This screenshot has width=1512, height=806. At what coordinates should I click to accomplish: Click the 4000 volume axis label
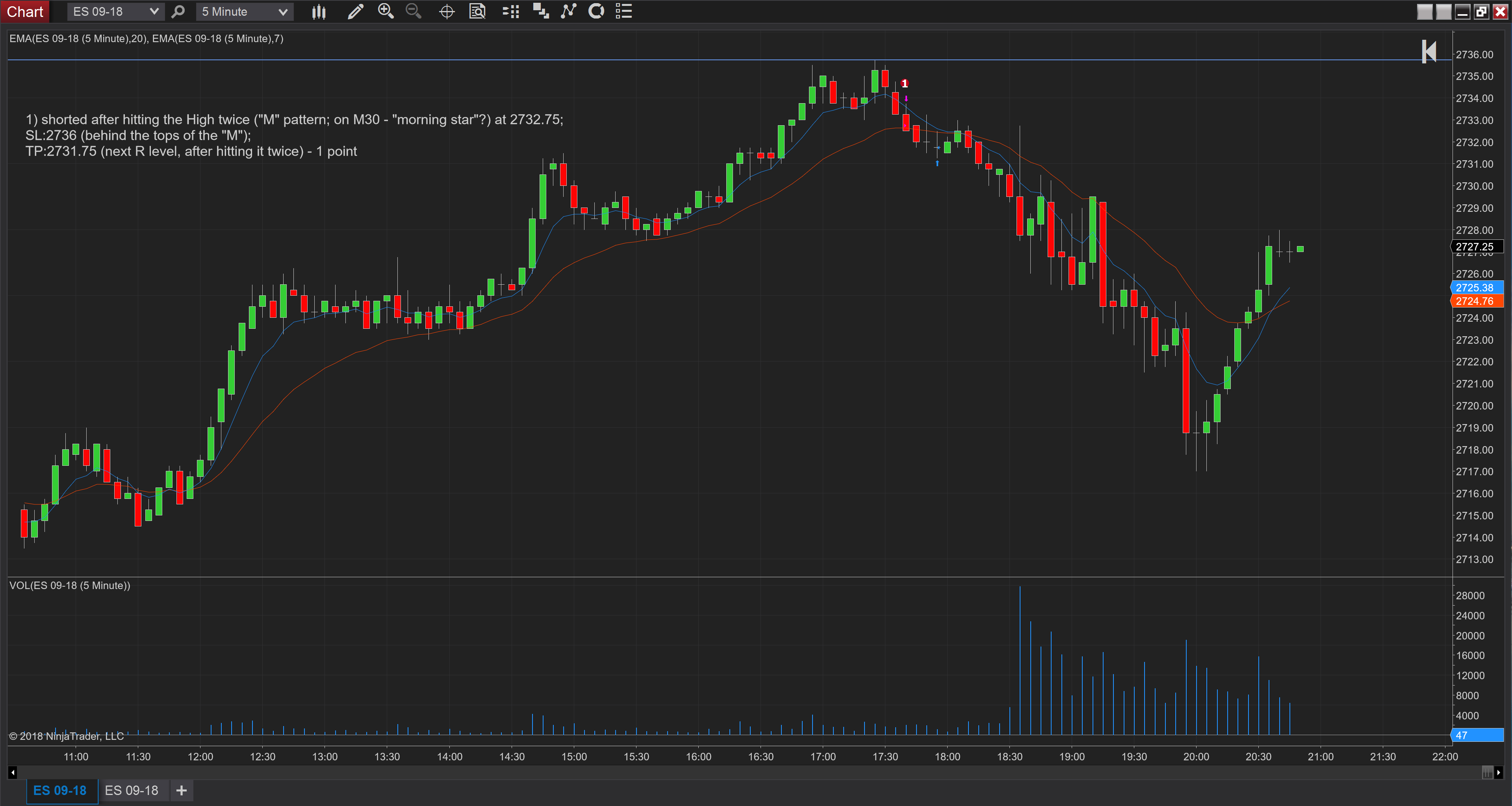[1467, 716]
